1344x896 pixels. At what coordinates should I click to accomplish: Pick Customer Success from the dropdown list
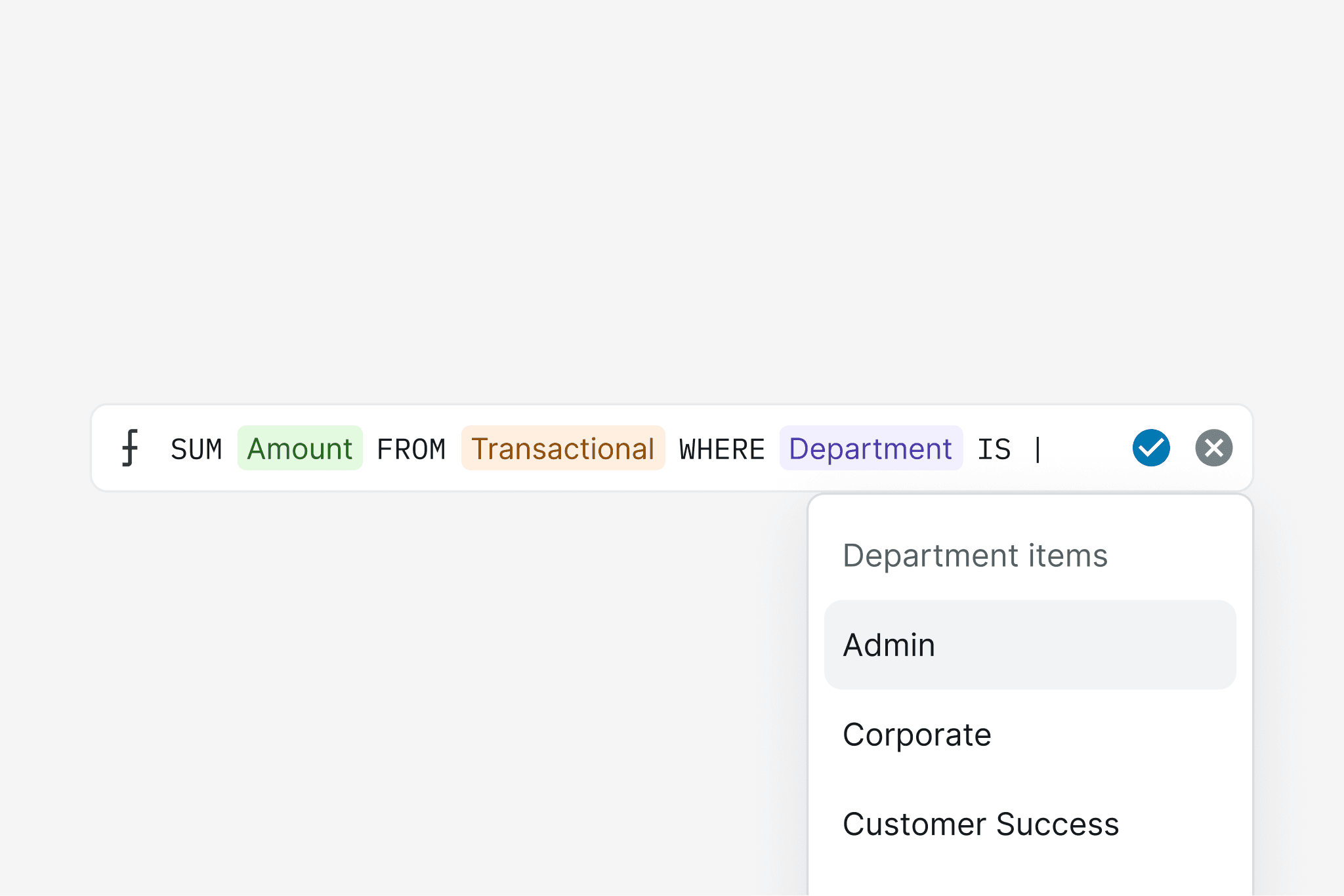click(1030, 824)
